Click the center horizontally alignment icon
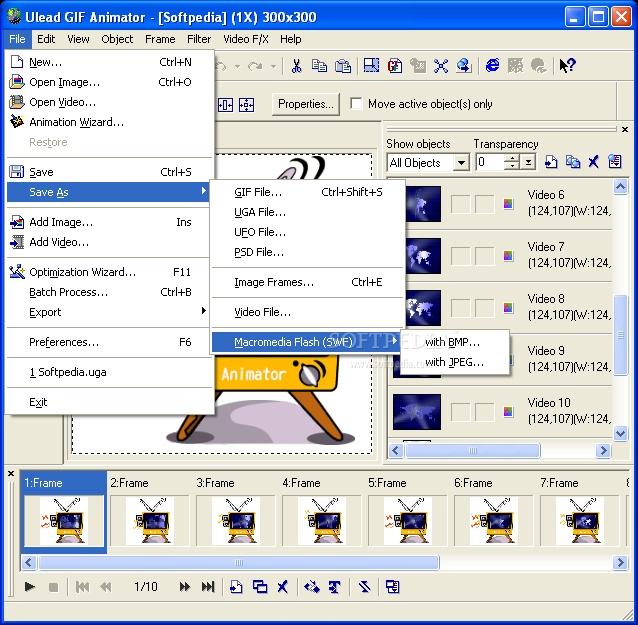Screen dimensions: 638x625 coord(225,105)
